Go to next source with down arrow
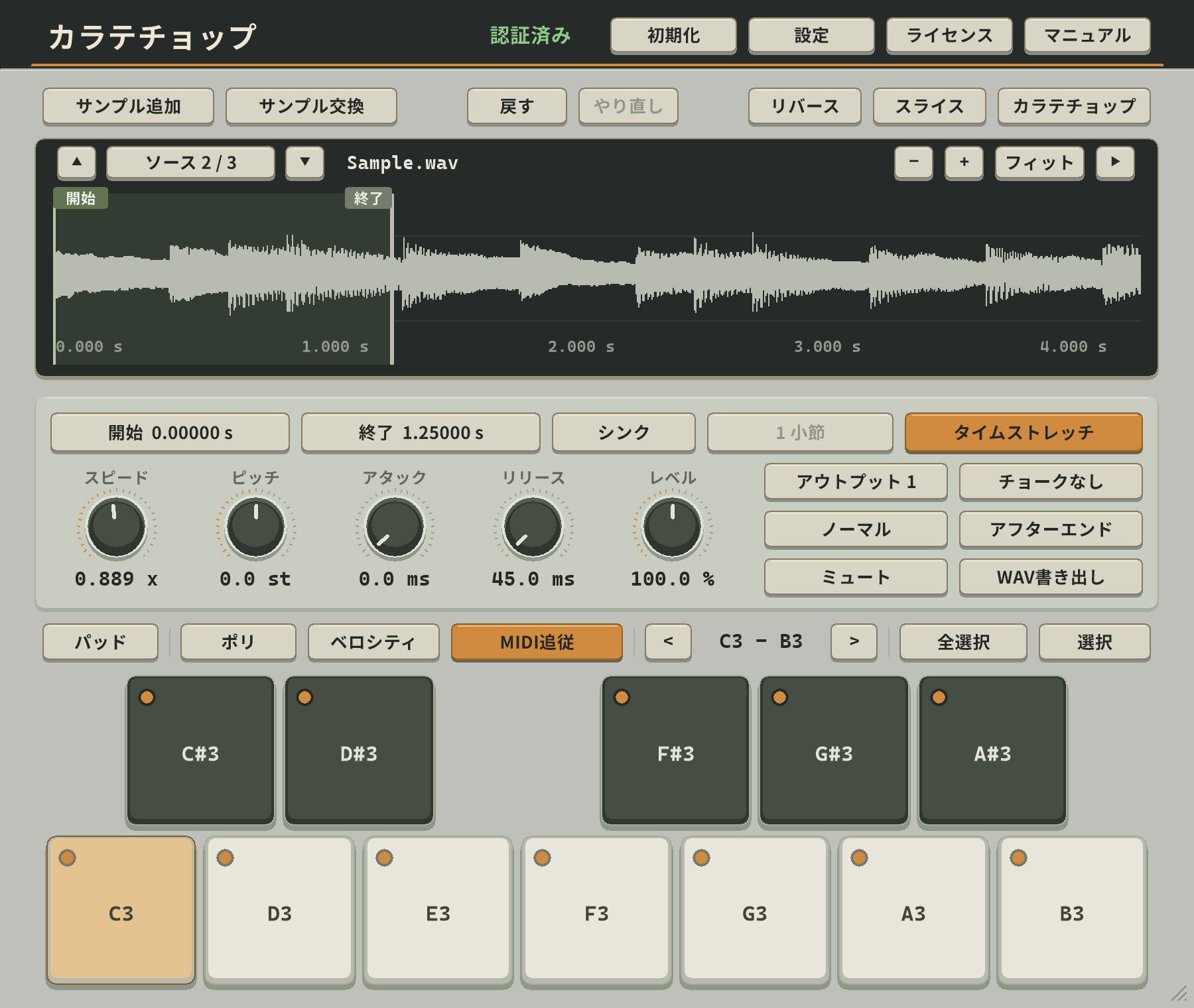This screenshot has height=1008, width=1194. point(305,162)
